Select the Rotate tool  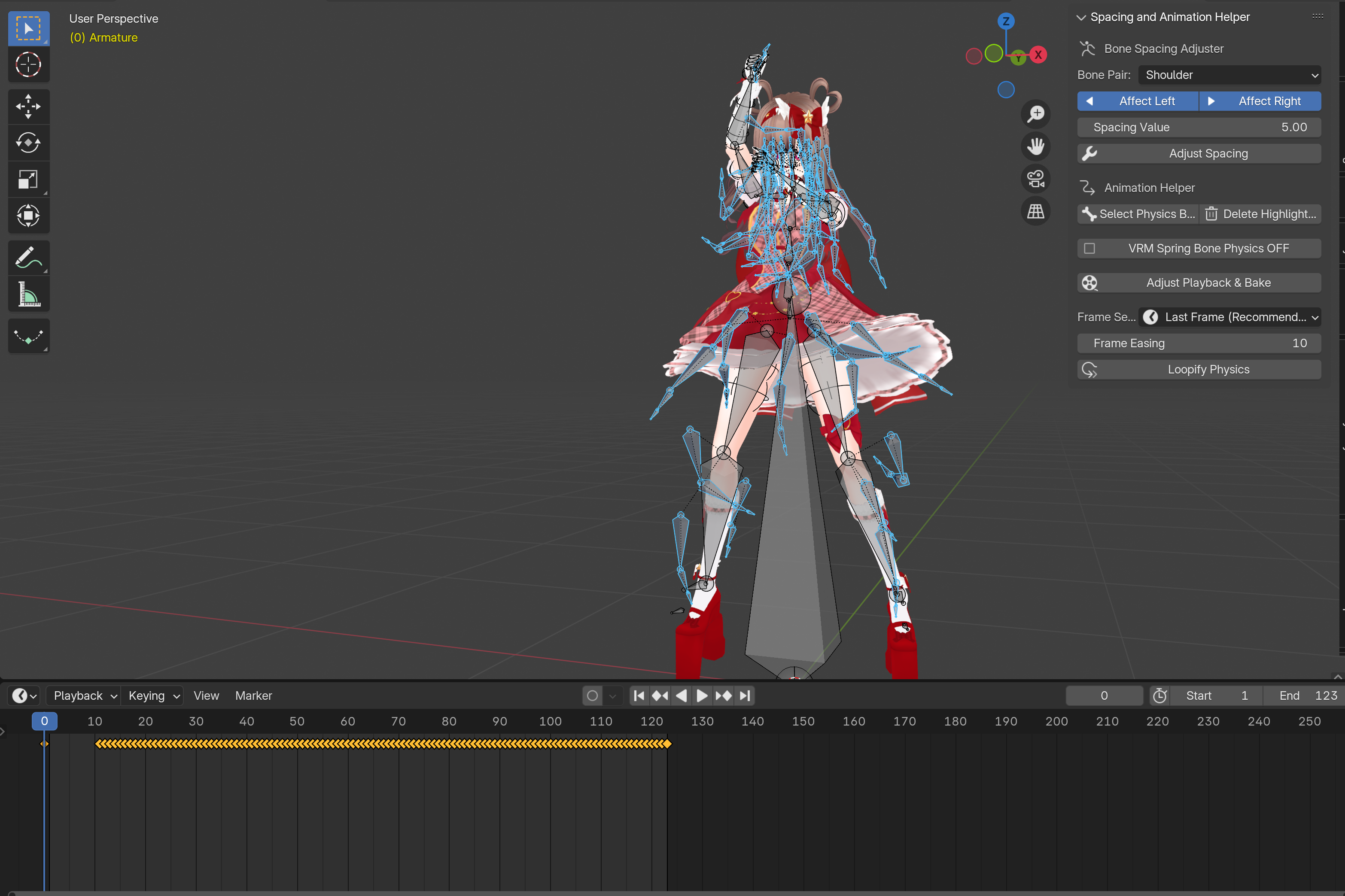[28, 143]
